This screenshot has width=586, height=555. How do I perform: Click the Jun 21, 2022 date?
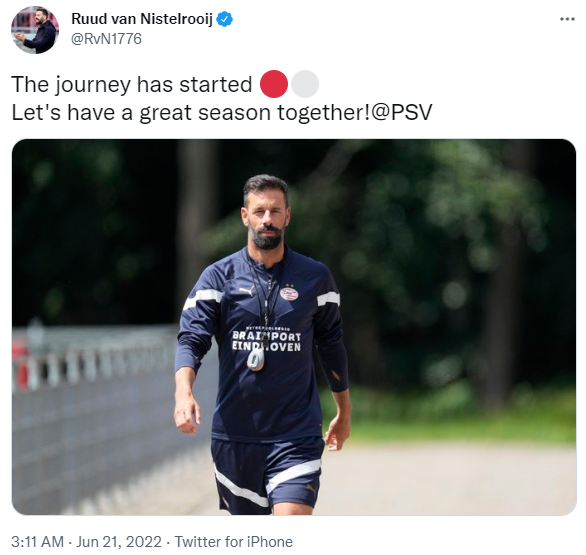119,542
